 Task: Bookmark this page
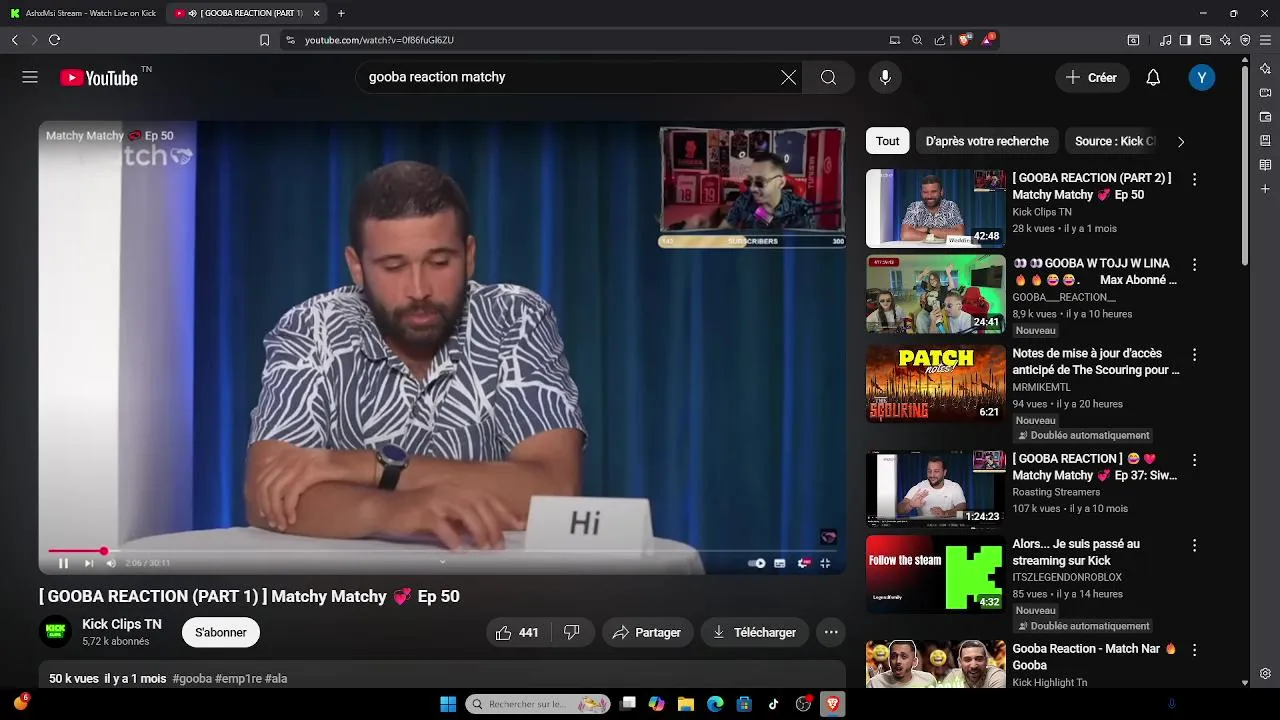point(264,40)
